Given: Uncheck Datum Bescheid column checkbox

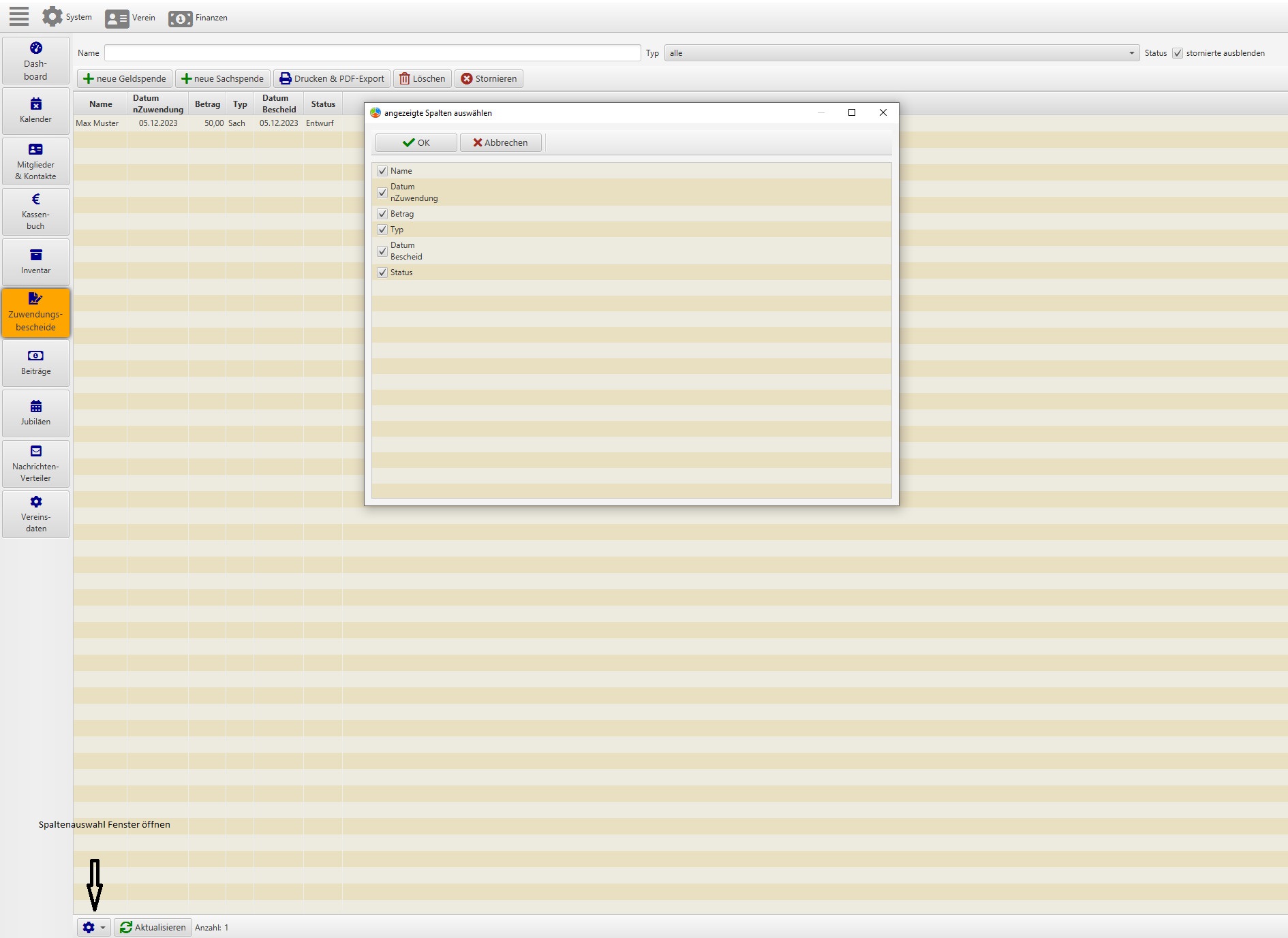Looking at the screenshot, I should click(x=382, y=251).
